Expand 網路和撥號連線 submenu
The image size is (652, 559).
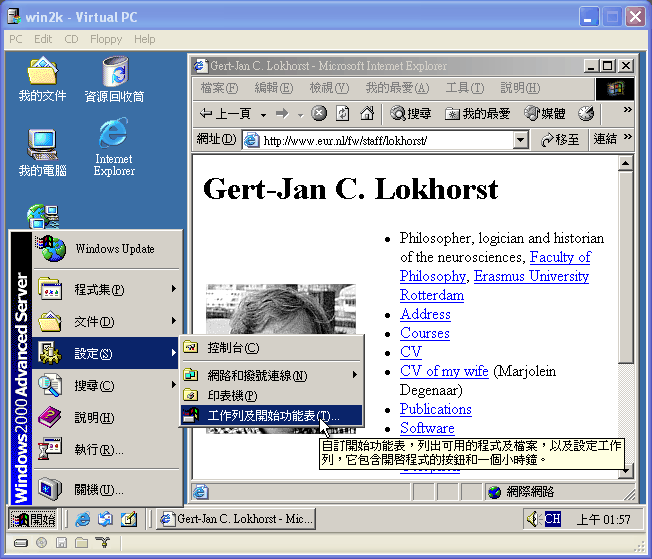pyautogui.click(x=272, y=375)
